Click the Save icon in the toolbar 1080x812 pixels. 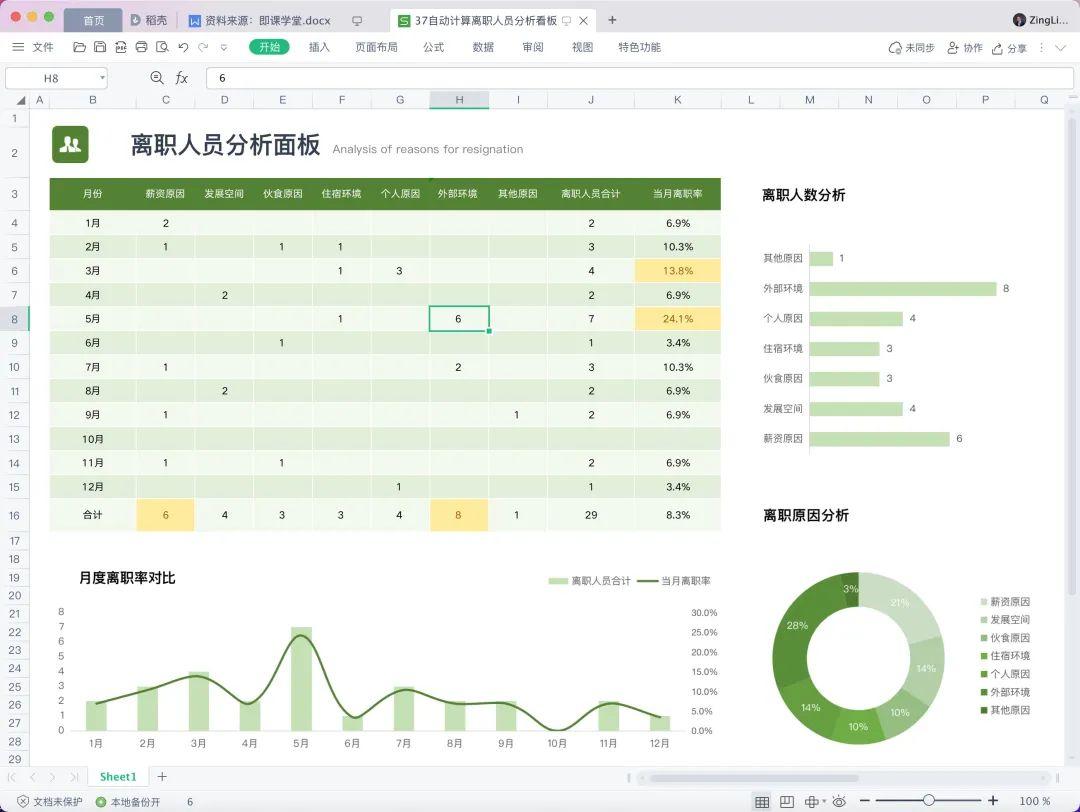tap(100, 47)
